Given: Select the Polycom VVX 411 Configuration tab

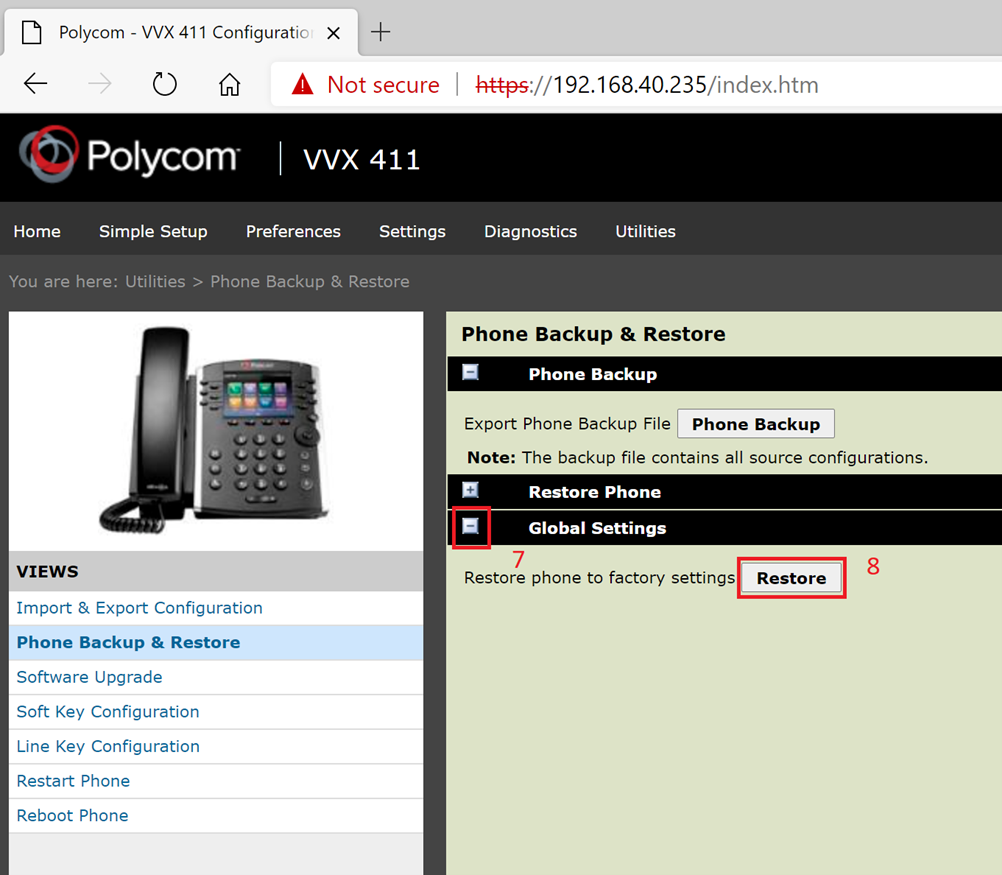Looking at the screenshot, I should coord(181,33).
